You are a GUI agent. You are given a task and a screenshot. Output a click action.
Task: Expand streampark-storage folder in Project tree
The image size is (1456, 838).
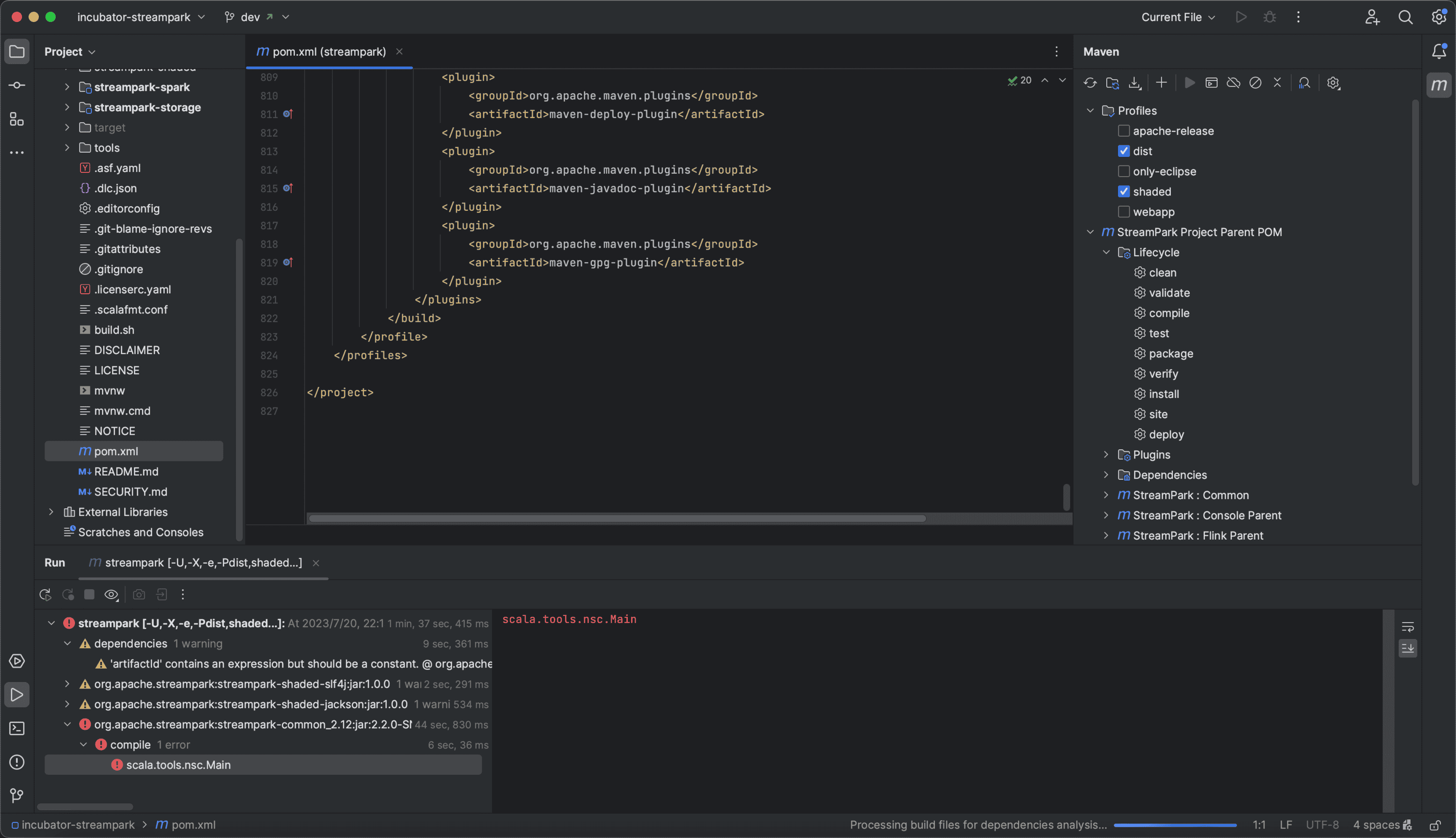(x=67, y=107)
